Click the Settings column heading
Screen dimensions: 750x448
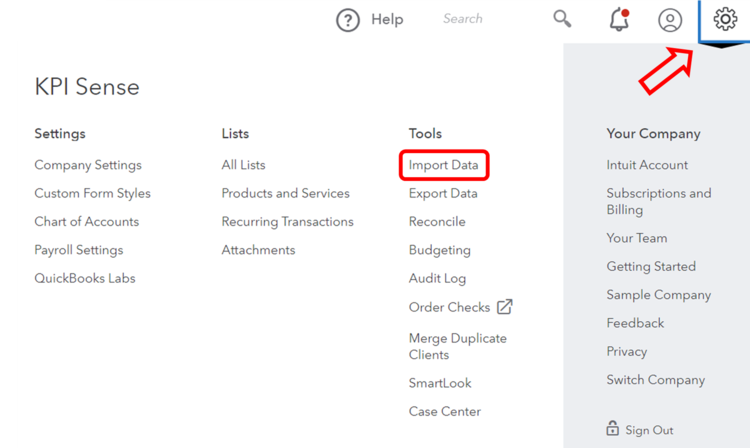point(60,133)
